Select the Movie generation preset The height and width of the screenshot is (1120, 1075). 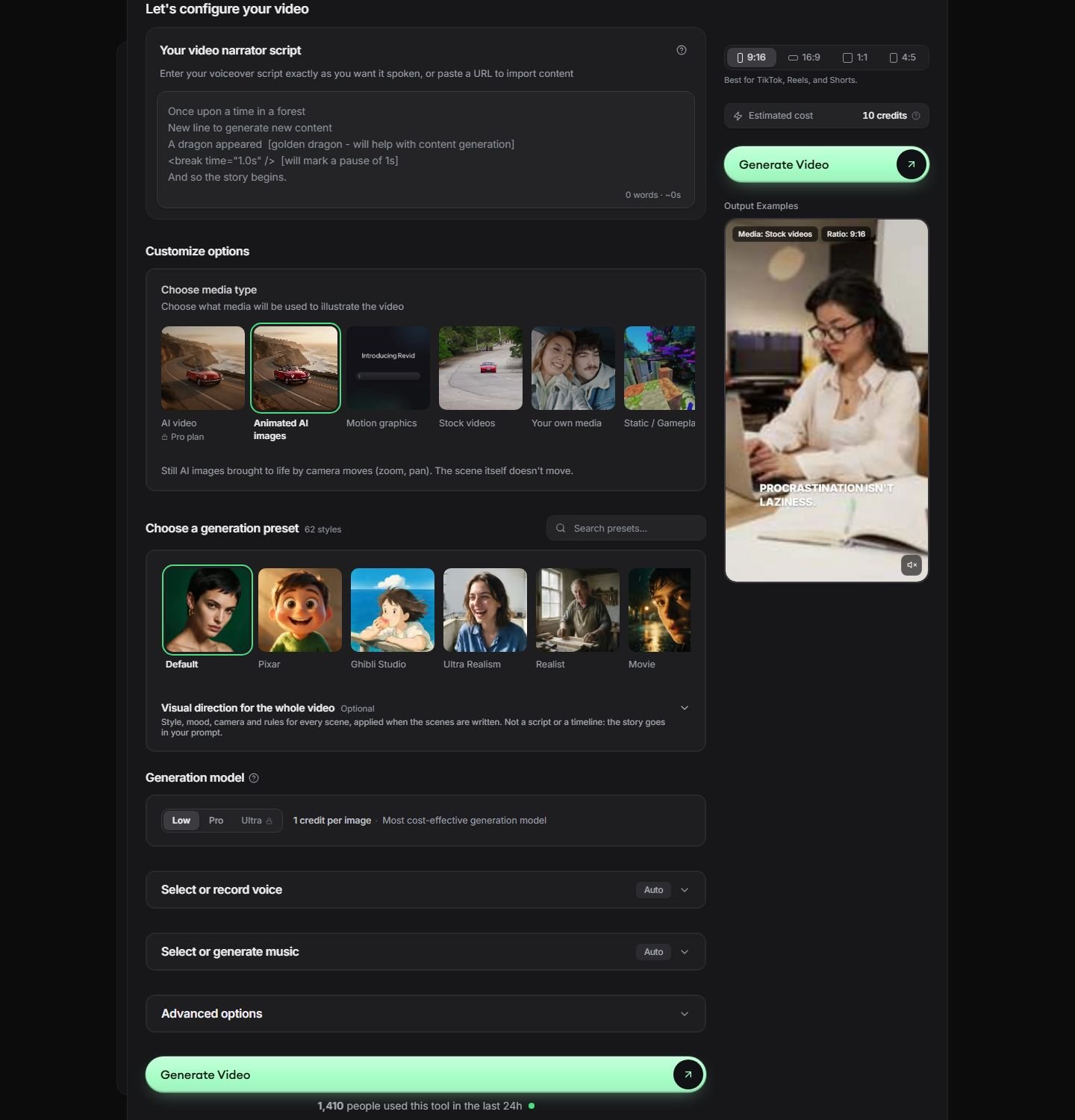coord(659,610)
